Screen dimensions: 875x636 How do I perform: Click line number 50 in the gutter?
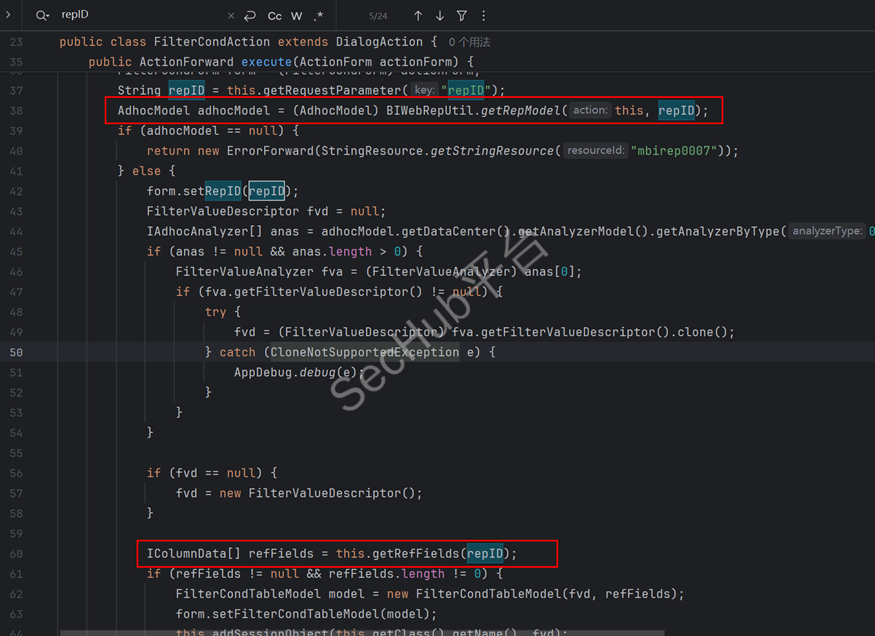tap(16, 352)
